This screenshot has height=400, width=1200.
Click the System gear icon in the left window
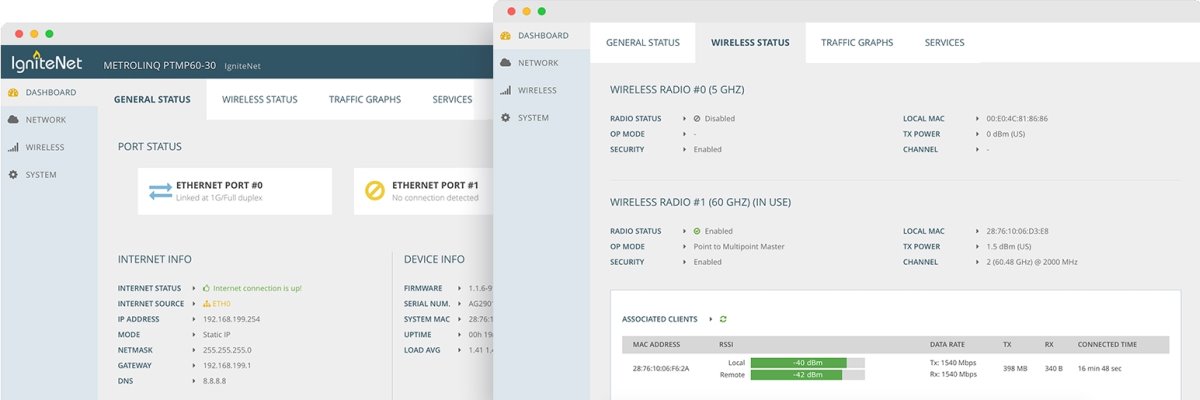[13, 174]
